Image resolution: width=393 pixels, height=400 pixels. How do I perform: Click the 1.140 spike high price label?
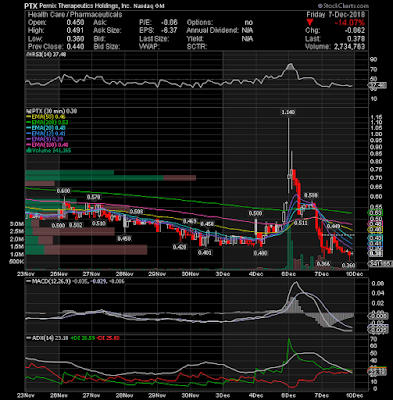(x=288, y=113)
